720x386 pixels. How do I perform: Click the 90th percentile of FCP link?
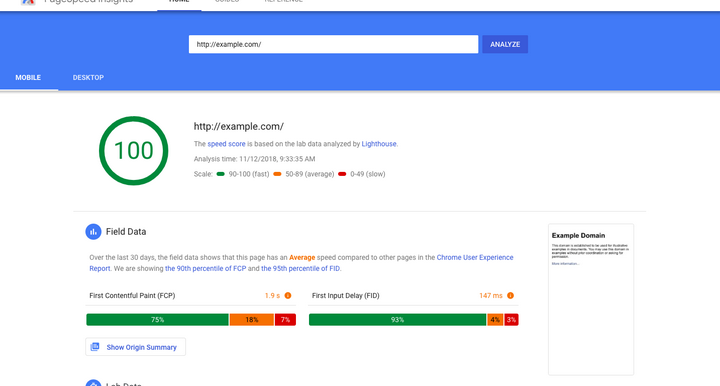pyautogui.click(x=206, y=269)
